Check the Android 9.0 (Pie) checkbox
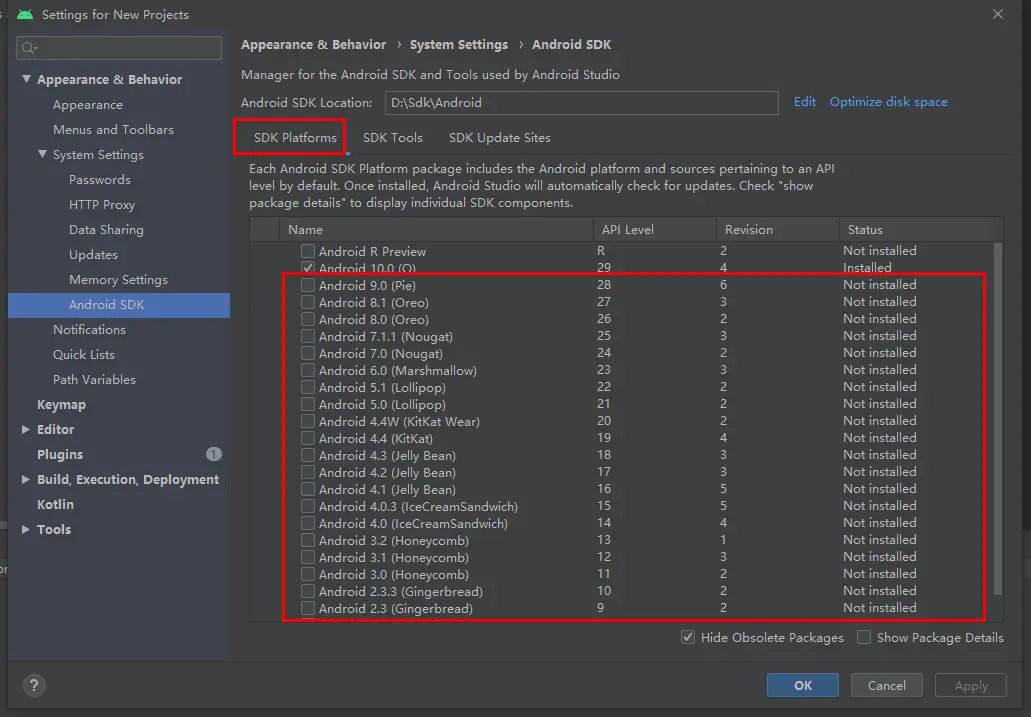Viewport: 1031px width, 717px height. (x=308, y=285)
